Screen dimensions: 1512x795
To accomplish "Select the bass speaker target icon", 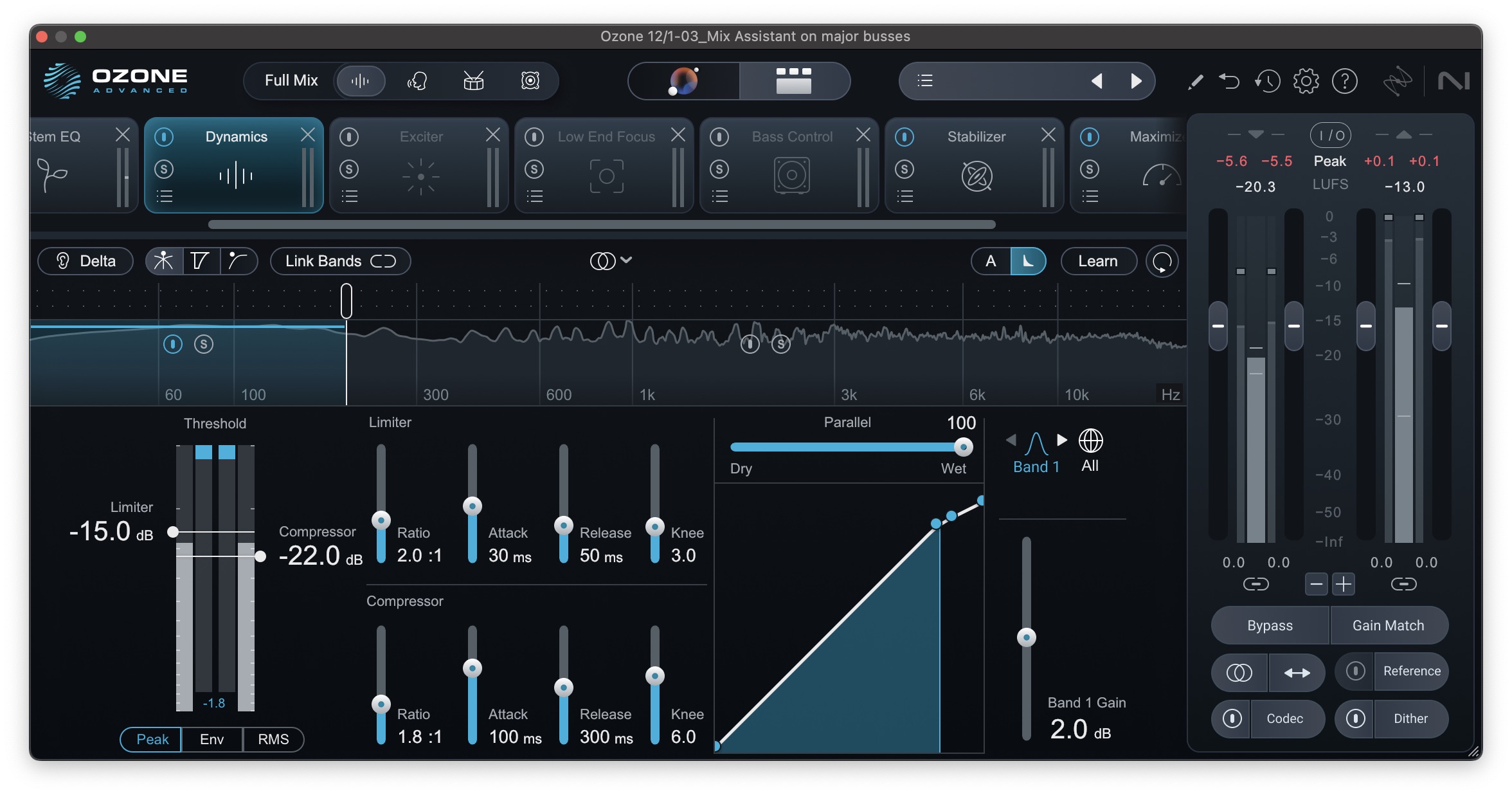I will click(x=530, y=81).
